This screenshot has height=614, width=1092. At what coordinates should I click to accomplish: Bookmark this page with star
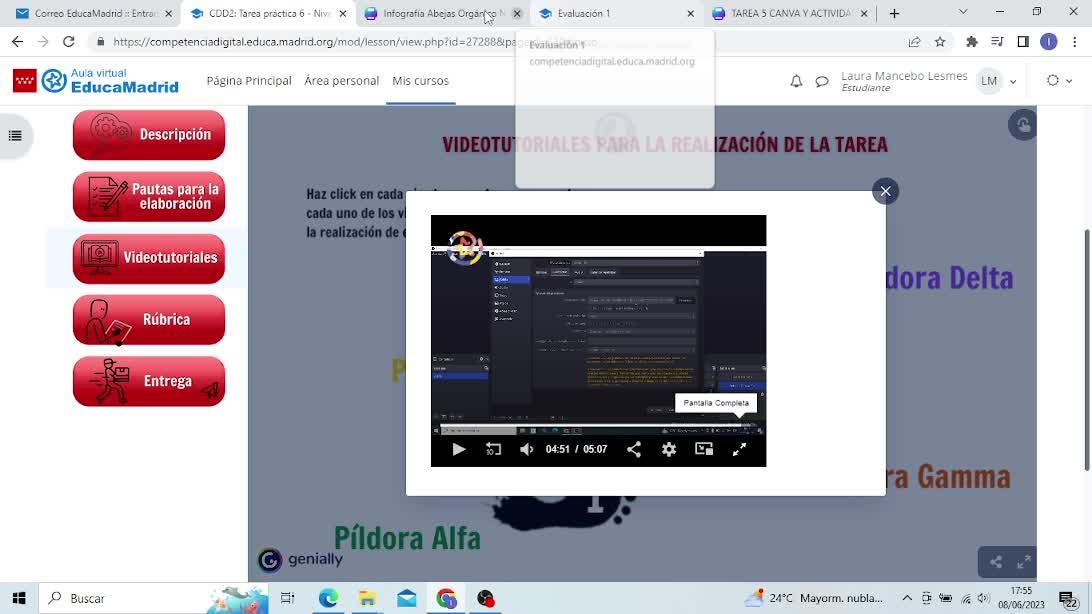(x=940, y=42)
